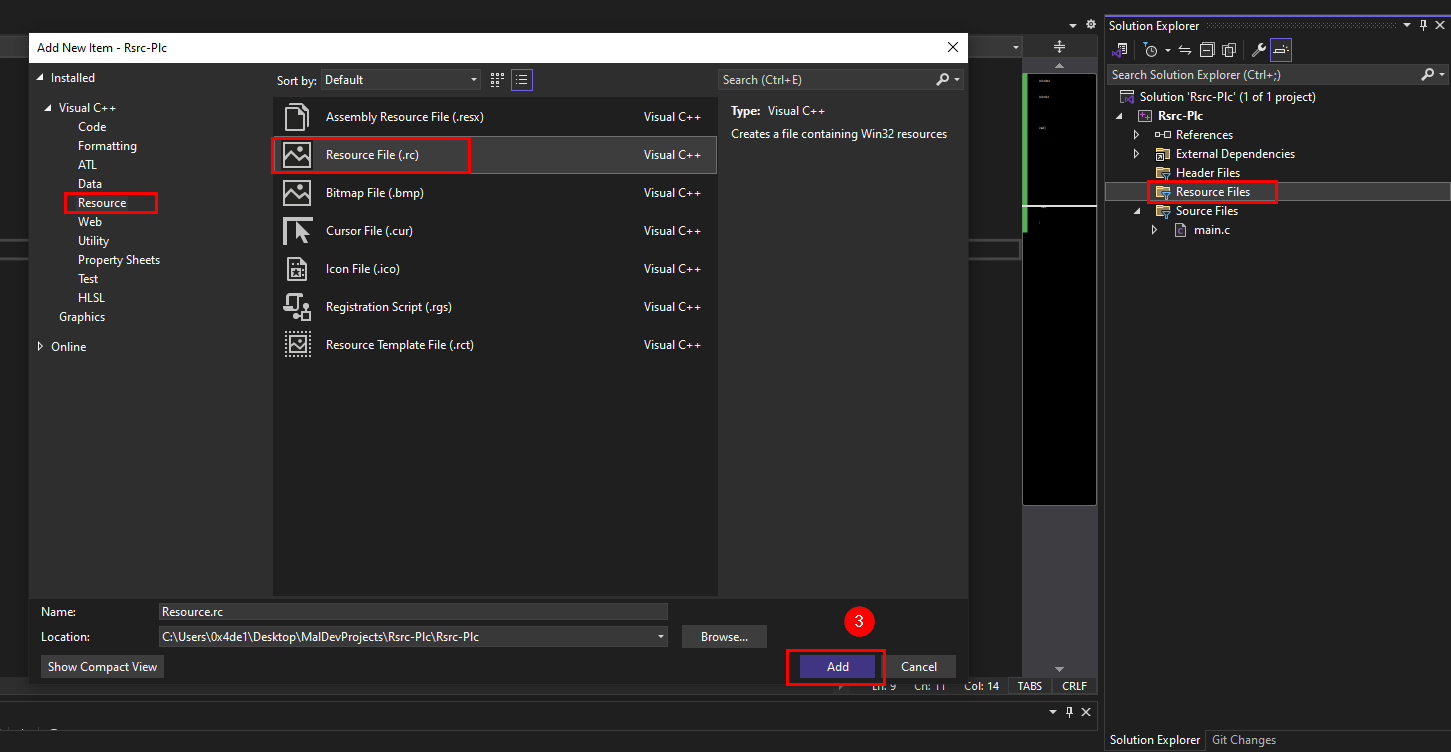
Task: Pick the Cursor File (.cur) template icon
Action: click(x=297, y=231)
